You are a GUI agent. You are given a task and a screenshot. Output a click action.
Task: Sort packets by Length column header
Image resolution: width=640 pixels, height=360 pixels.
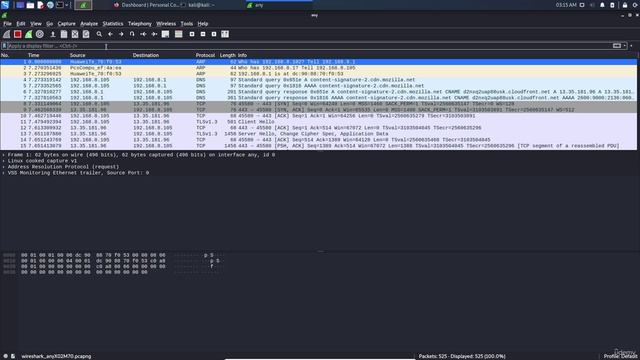click(227, 55)
